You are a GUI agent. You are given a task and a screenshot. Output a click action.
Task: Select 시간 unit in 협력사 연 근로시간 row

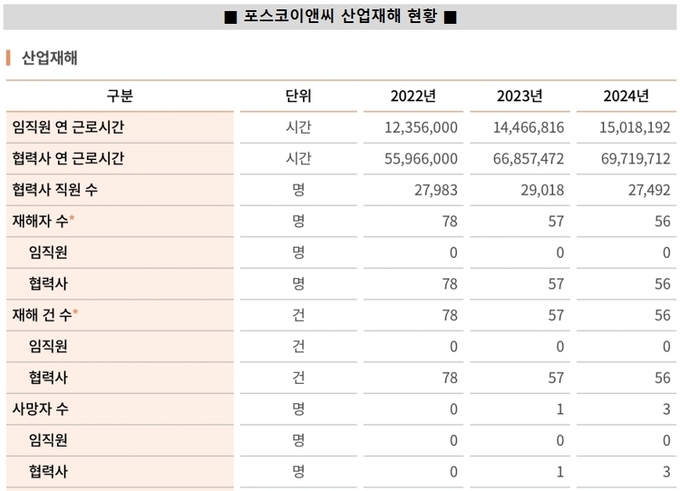coord(298,158)
